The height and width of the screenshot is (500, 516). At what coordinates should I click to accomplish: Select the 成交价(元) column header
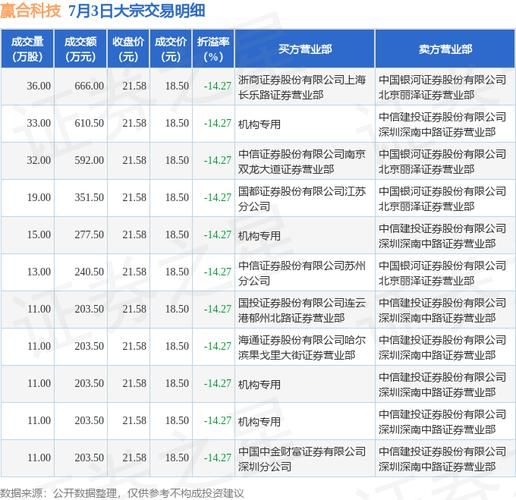[171, 49]
